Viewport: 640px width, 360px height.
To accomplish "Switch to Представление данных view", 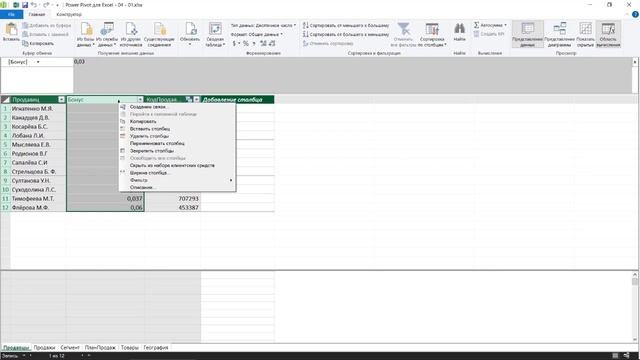I will point(527,35).
